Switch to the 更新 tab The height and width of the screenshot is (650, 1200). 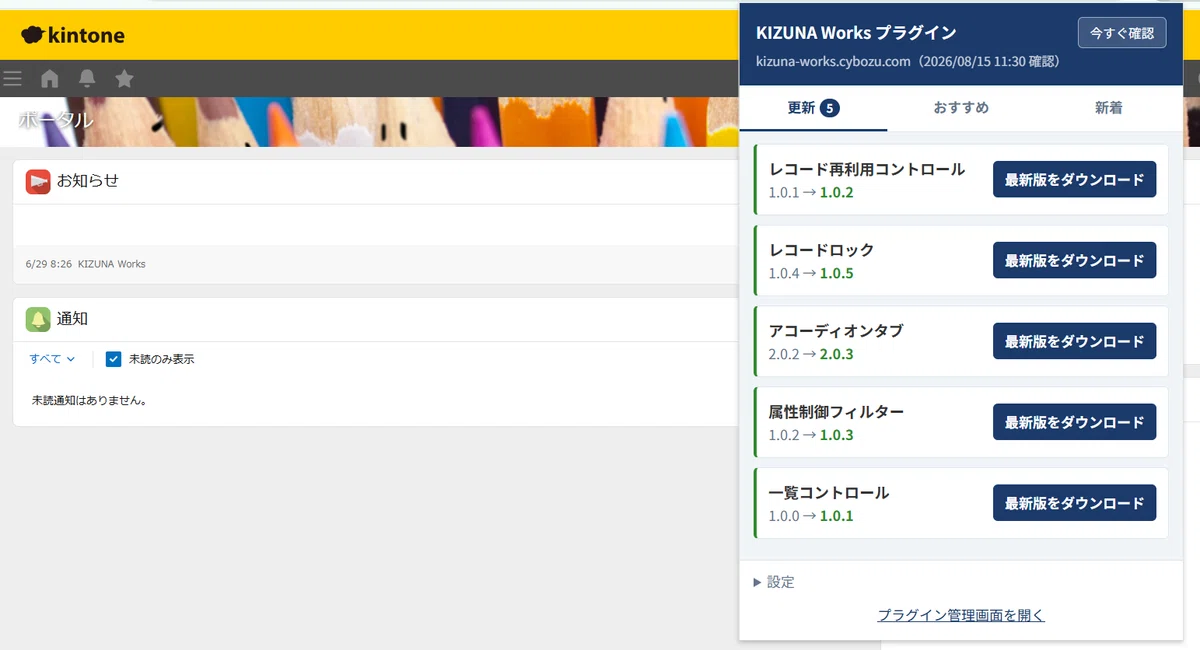tap(813, 108)
